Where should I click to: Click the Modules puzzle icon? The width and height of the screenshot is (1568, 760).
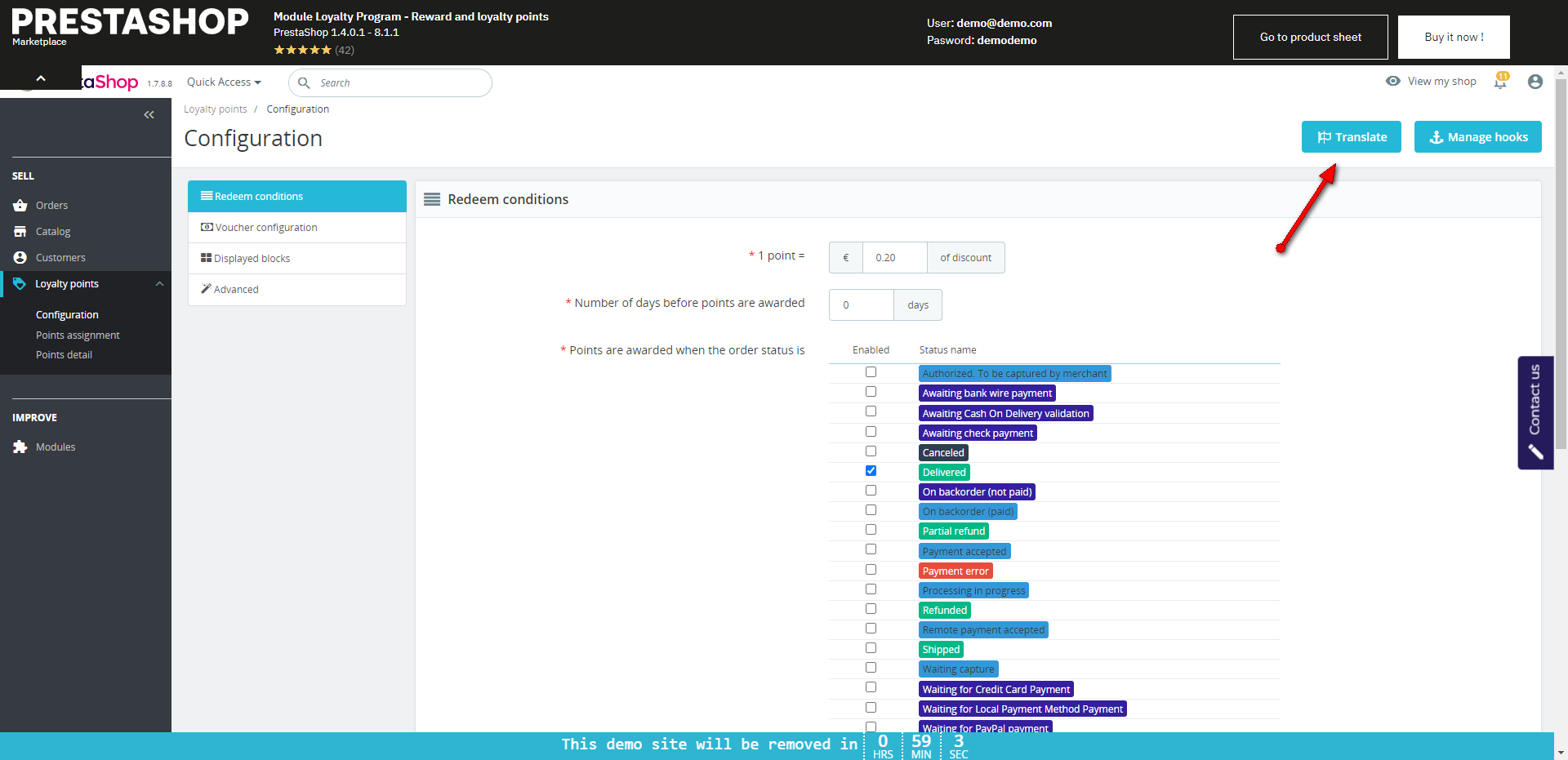(x=20, y=447)
